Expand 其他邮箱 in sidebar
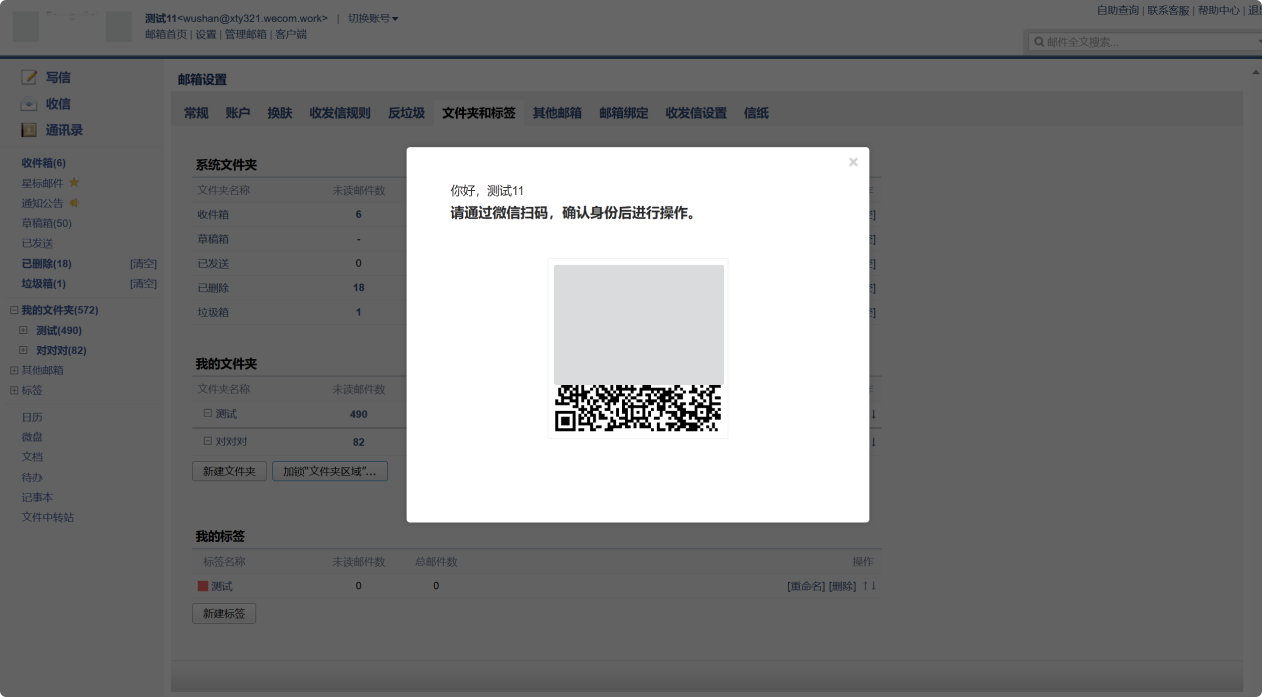Viewport: 1262px width, 697px height. (x=14, y=370)
